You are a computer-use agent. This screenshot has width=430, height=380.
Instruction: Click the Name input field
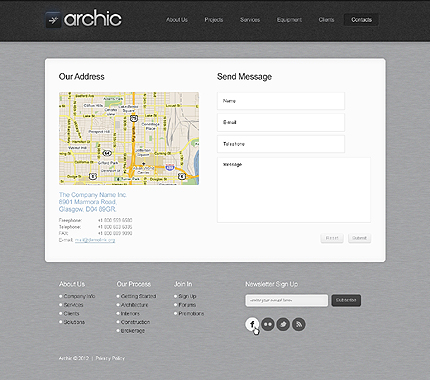click(281, 101)
